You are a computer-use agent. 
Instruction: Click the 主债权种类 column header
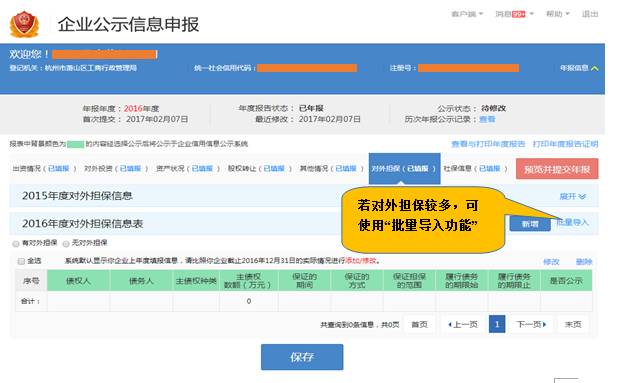(x=196, y=281)
